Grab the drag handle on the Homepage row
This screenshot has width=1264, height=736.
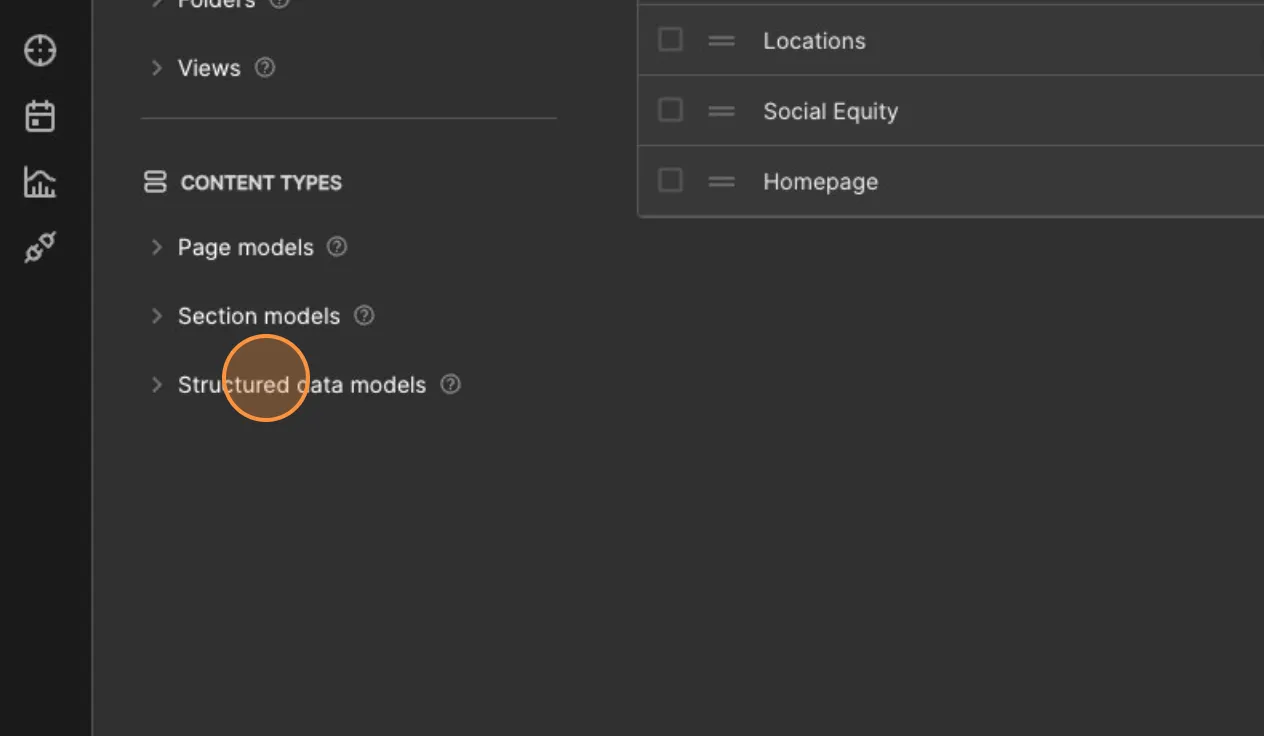click(x=722, y=181)
